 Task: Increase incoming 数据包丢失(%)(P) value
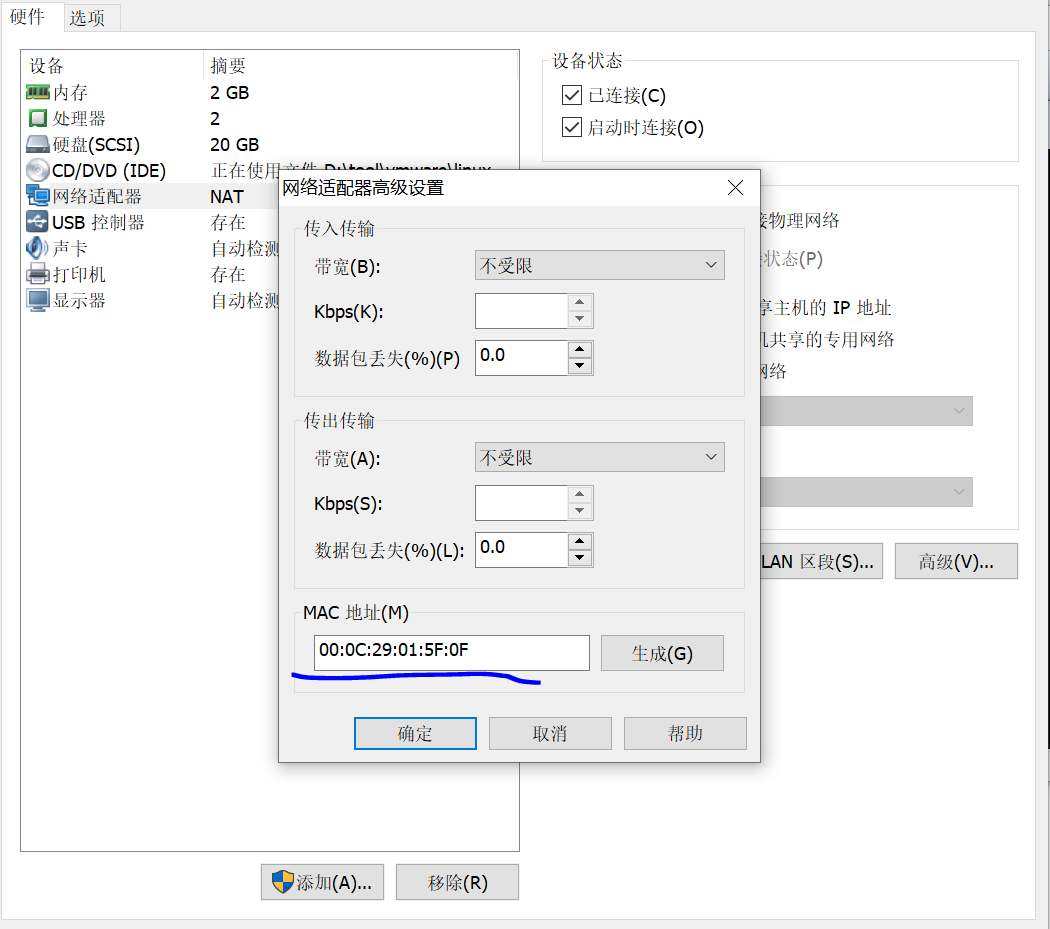coord(579,350)
